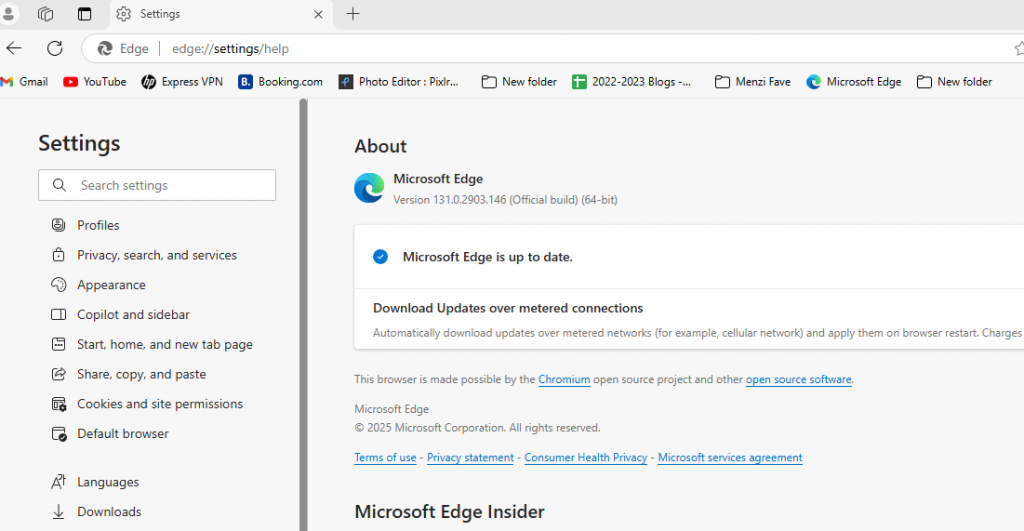Screen dimensions: 1024x531
Task: Click the settings sidebar scrollbar
Action: (x=303, y=314)
